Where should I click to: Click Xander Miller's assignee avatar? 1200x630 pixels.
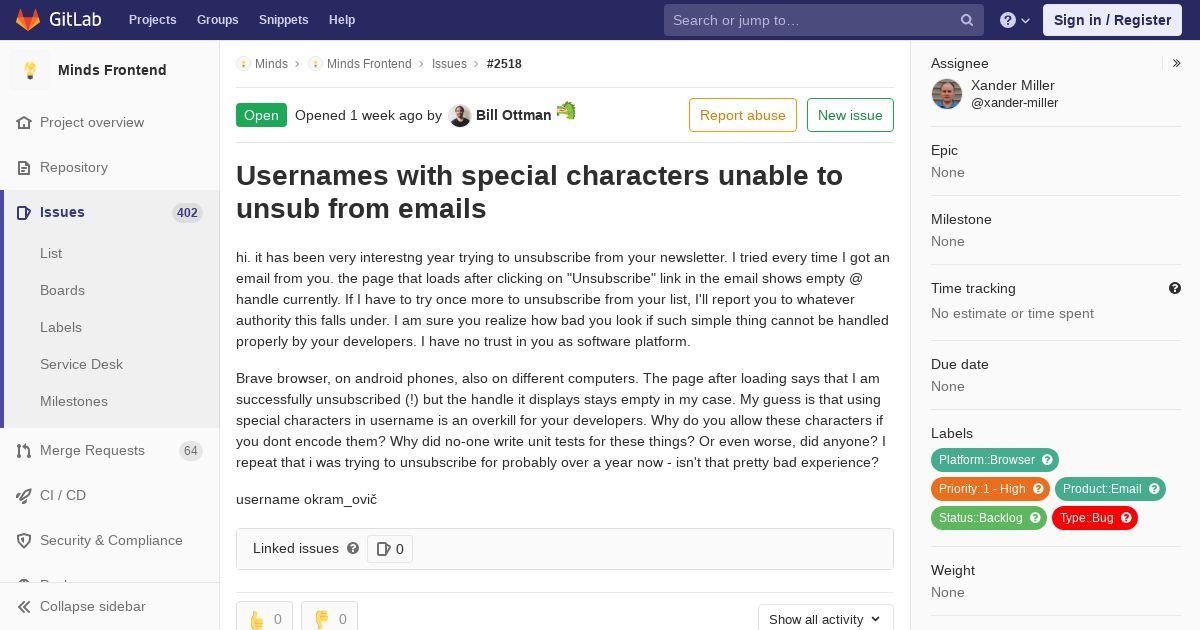pos(947,94)
